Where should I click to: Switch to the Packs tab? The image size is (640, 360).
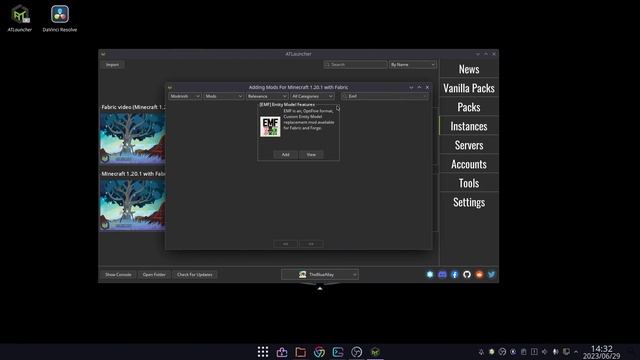(469, 107)
